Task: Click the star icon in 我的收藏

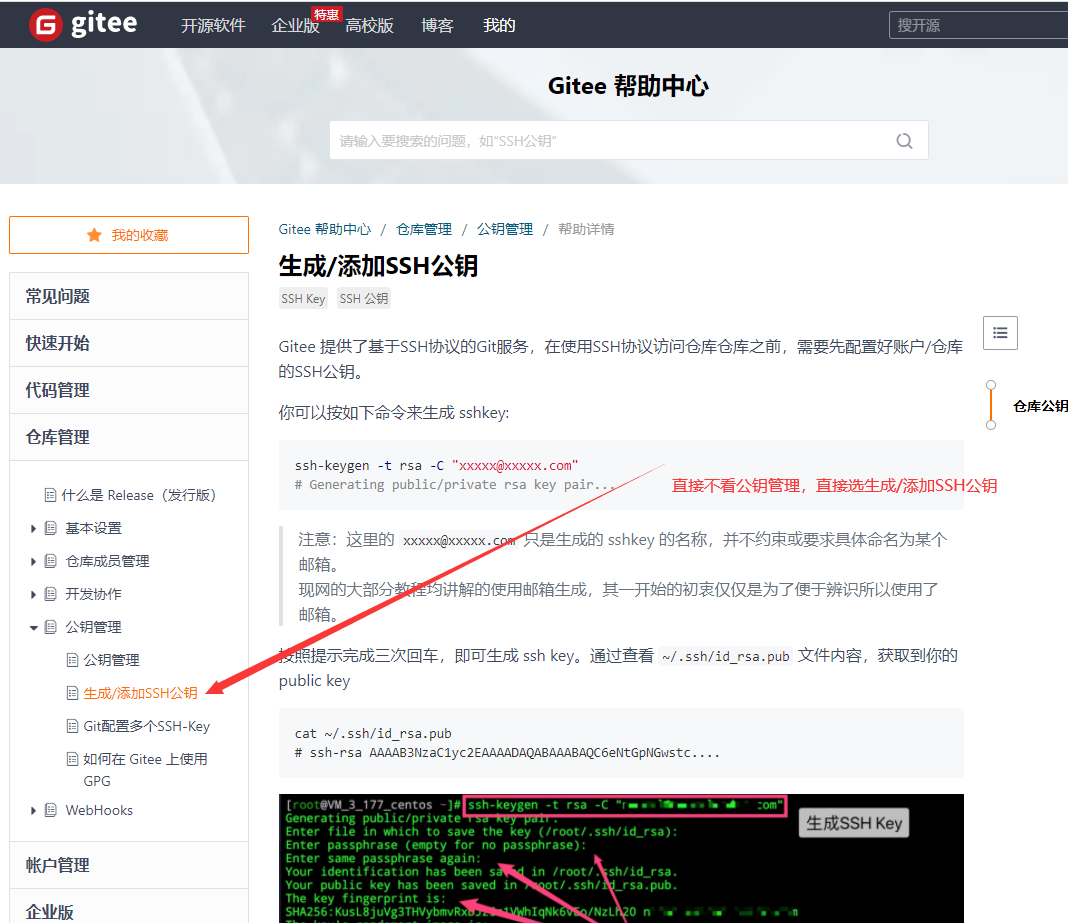Action: [x=94, y=235]
